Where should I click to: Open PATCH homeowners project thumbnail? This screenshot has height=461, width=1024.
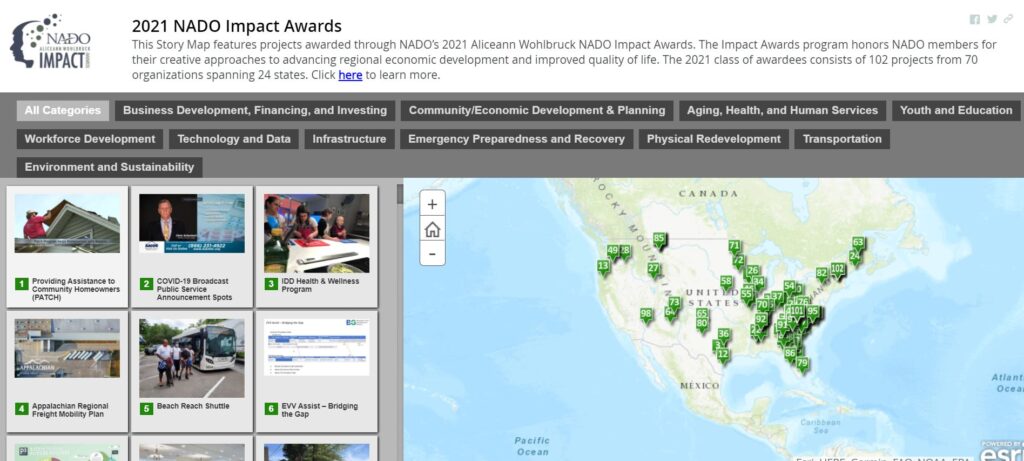[67, 223]
